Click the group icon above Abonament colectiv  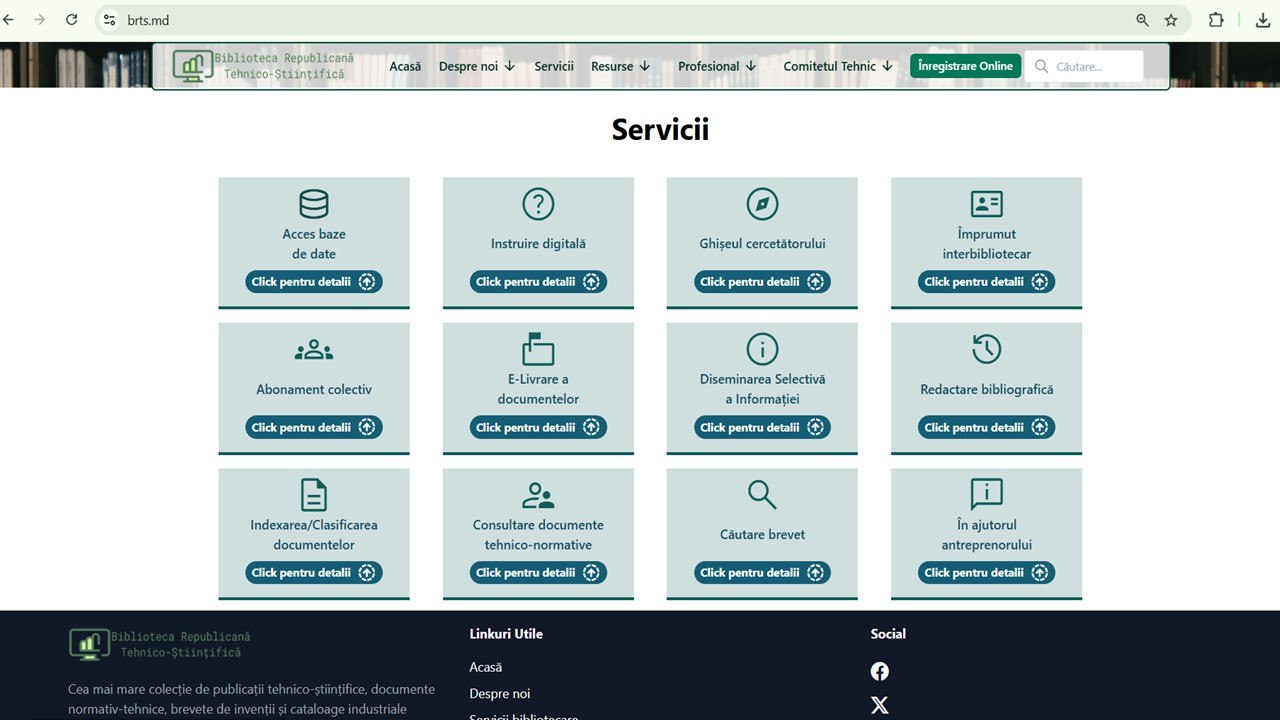pos(314,350)
